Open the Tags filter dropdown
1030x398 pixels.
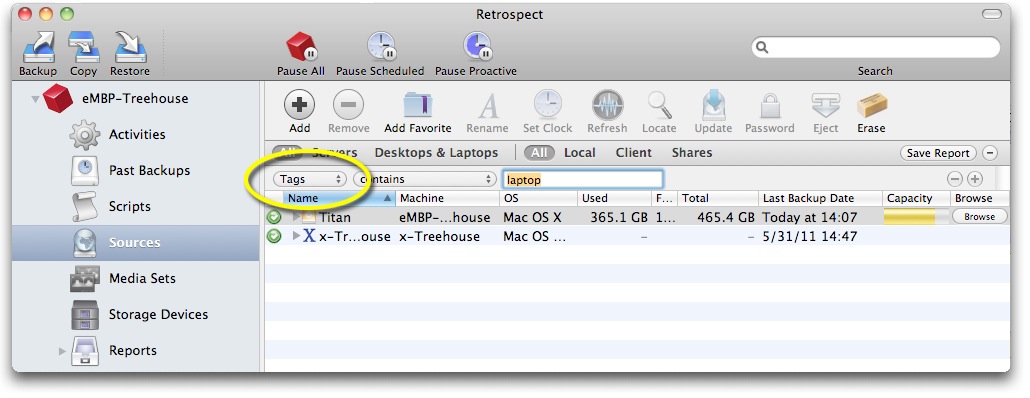(309, 179)
